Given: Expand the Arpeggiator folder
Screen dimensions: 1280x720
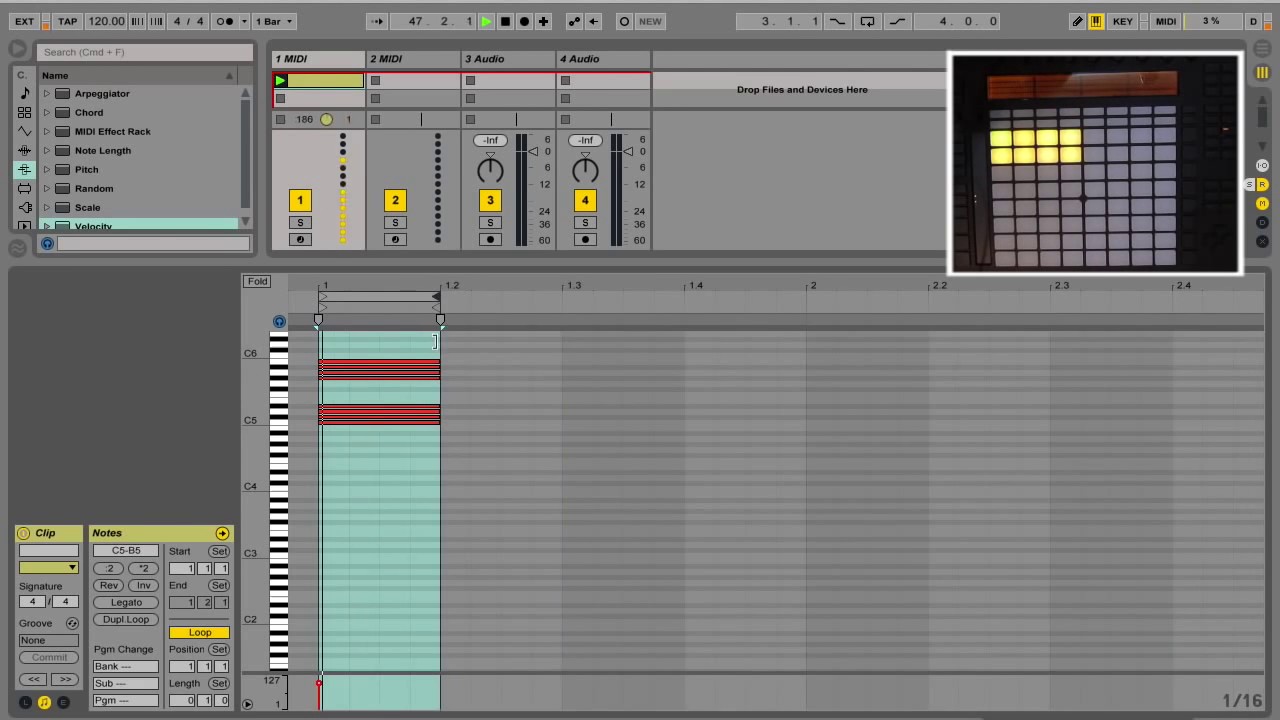Looking at the screenshot, I should (x=46, y=94).
